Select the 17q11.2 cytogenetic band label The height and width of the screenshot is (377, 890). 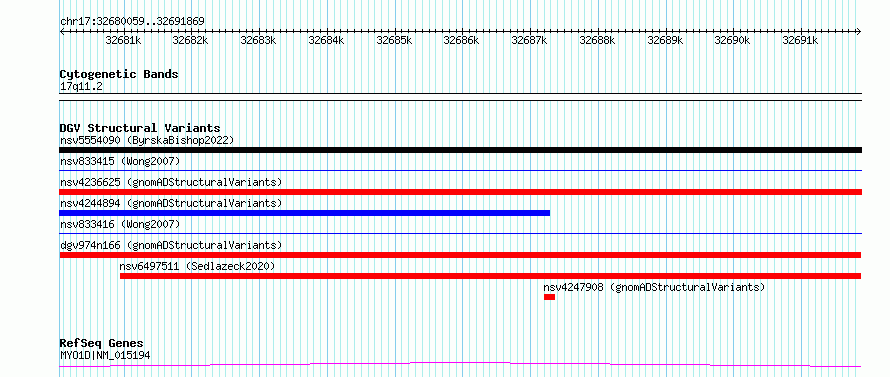[x=81, y=86]
